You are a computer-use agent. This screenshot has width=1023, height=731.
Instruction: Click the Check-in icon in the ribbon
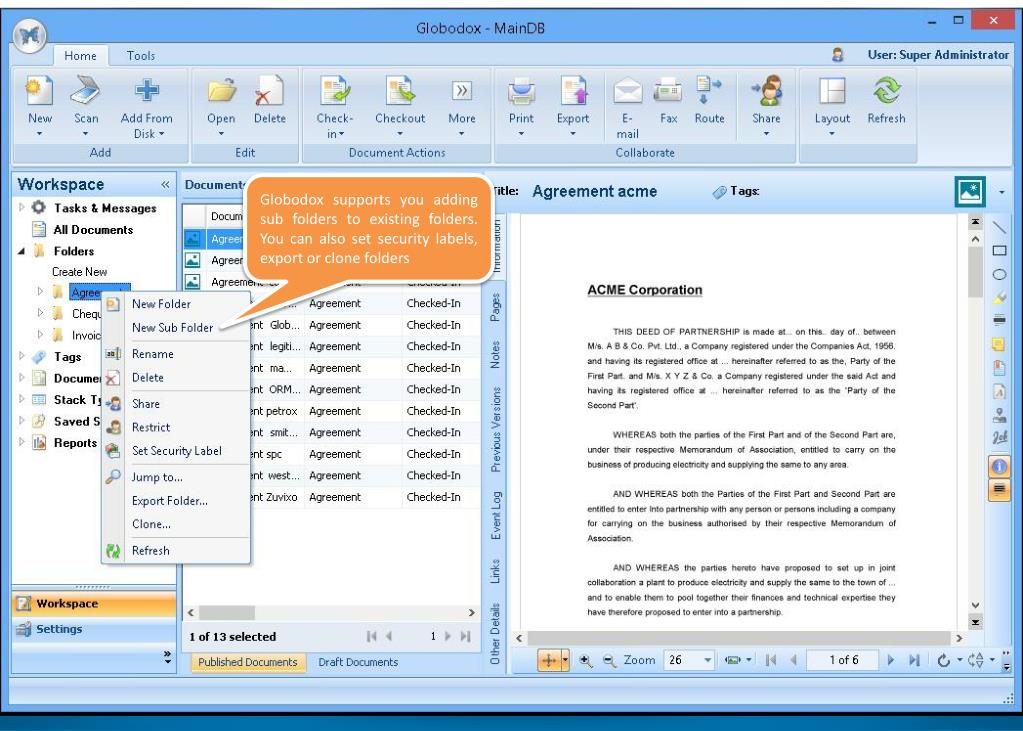click(x=335, y=90)
